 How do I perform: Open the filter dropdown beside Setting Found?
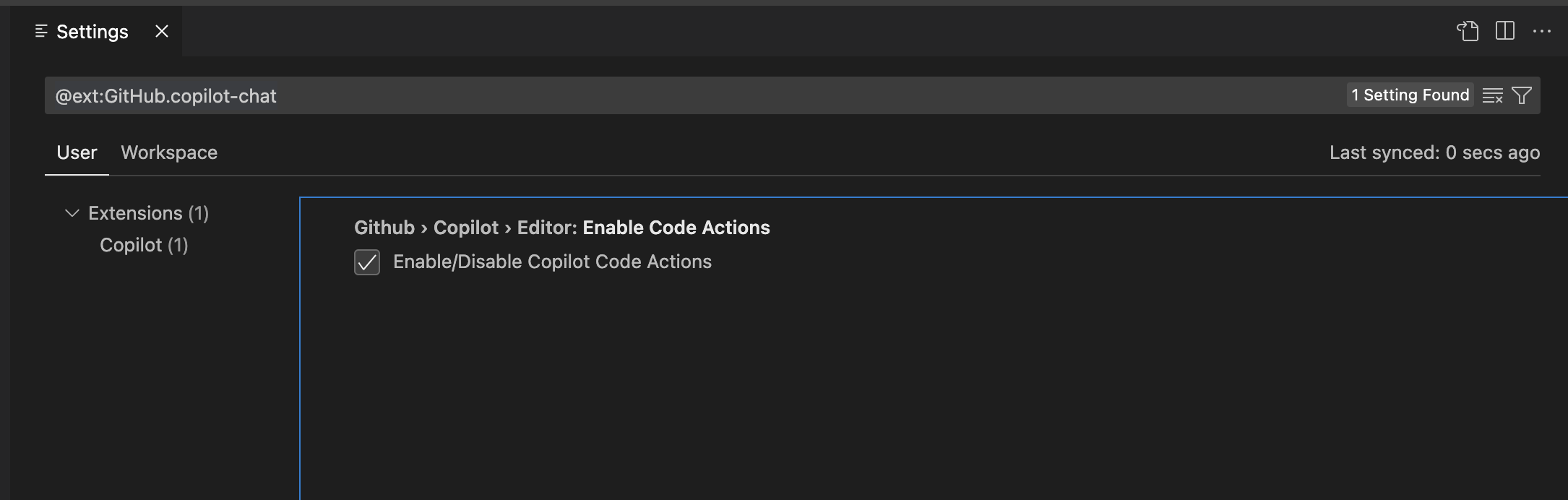pyautogui.click(x=1522, y=95)
